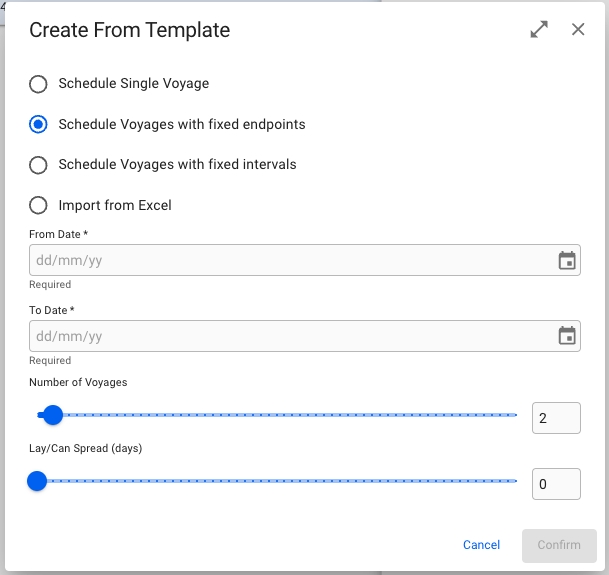
Task: Click the Lay/Can Spread days value box
Action: pos(556,484)
